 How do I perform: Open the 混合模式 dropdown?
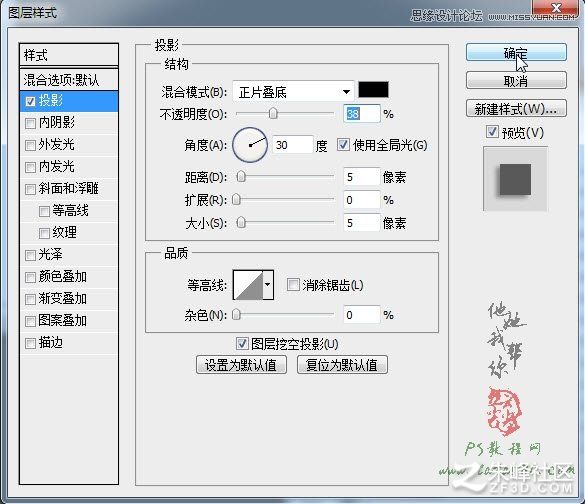coord(293,92)
